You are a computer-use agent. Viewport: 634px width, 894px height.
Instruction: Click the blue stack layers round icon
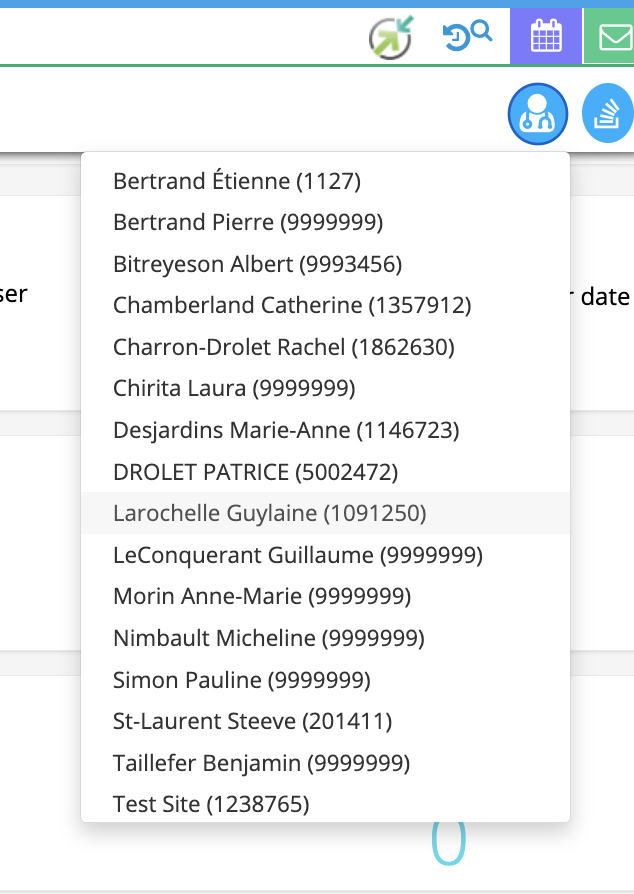pyautogui.click(x=608, y=113)
